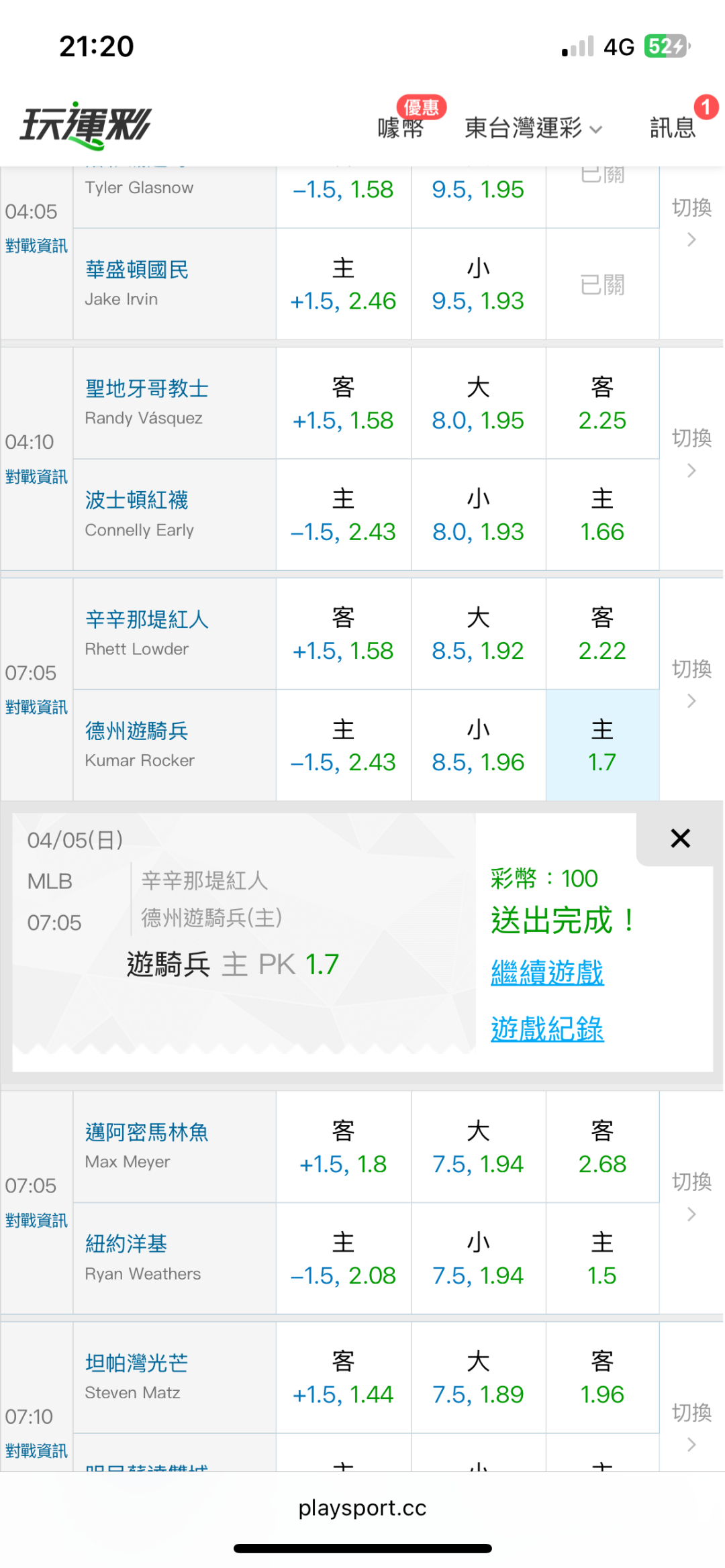
Task: Open 對戰資訊 for the 04:10 game
Action: point(36,477)
